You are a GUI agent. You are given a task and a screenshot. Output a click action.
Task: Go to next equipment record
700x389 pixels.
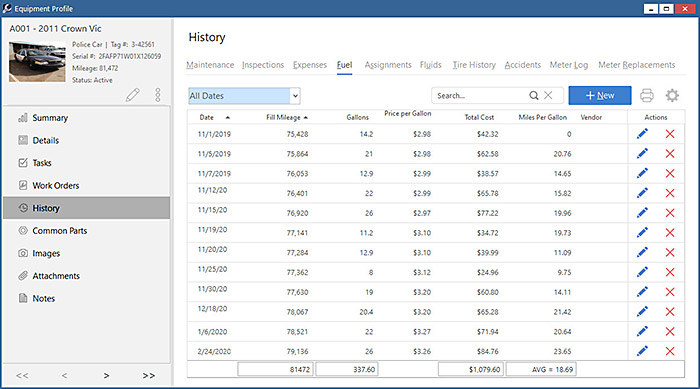pyautogui.click(x=106, y=376)
